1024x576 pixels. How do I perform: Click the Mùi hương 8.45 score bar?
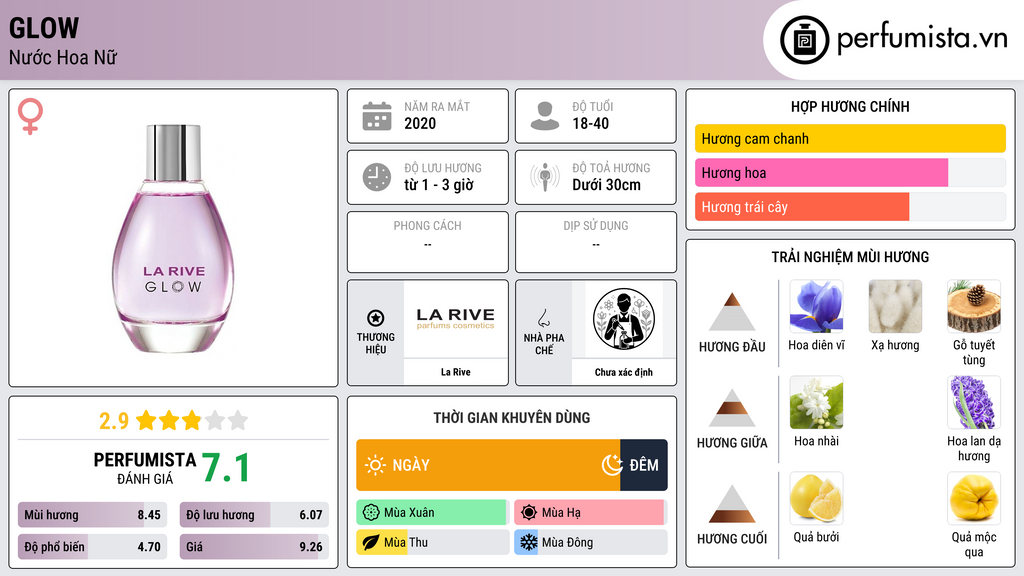(x=92, y=515)
